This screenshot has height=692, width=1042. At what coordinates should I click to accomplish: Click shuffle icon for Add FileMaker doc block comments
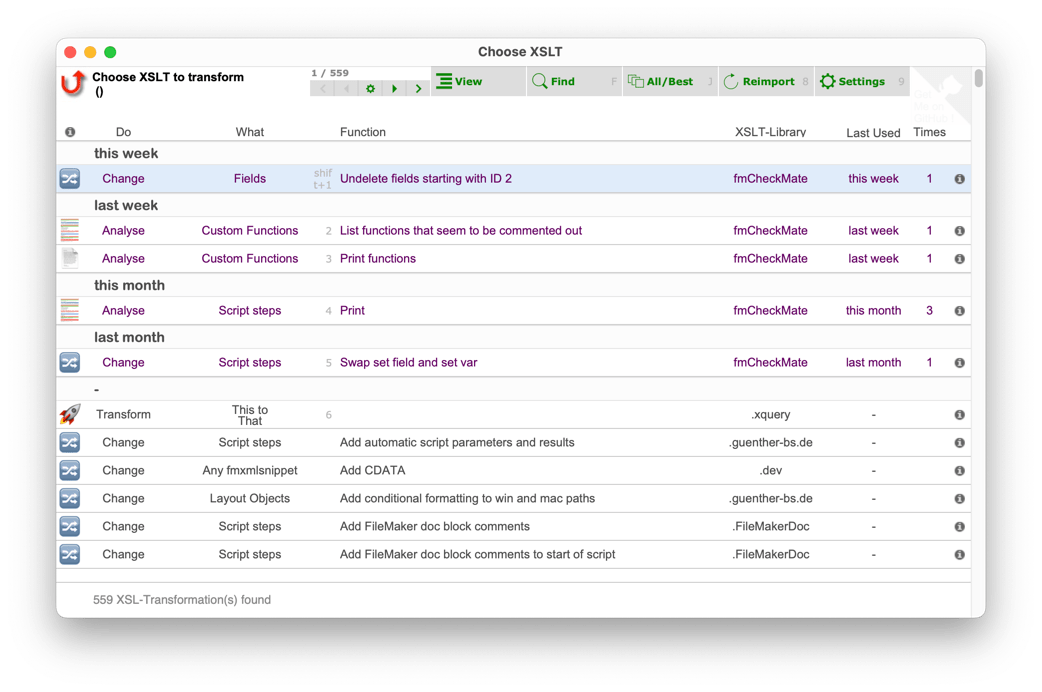pyautogui.click(x=70, y=526)
